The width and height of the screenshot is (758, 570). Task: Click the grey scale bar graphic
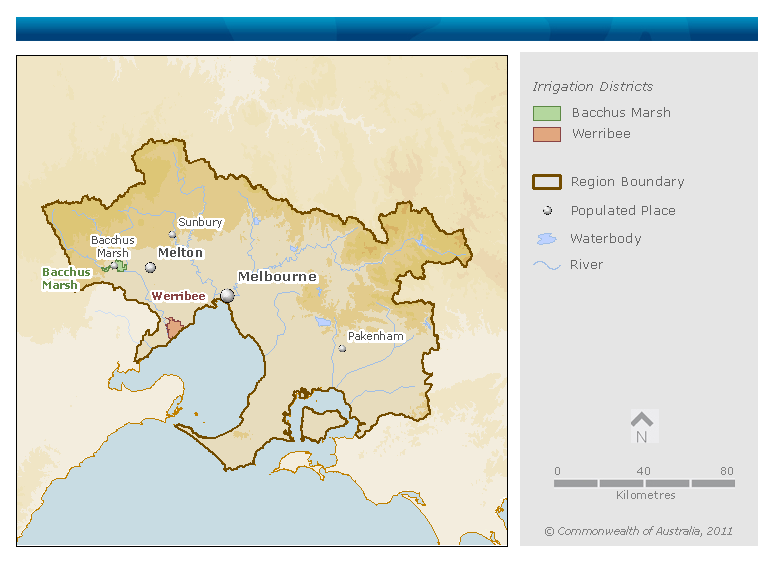point(644,483)
